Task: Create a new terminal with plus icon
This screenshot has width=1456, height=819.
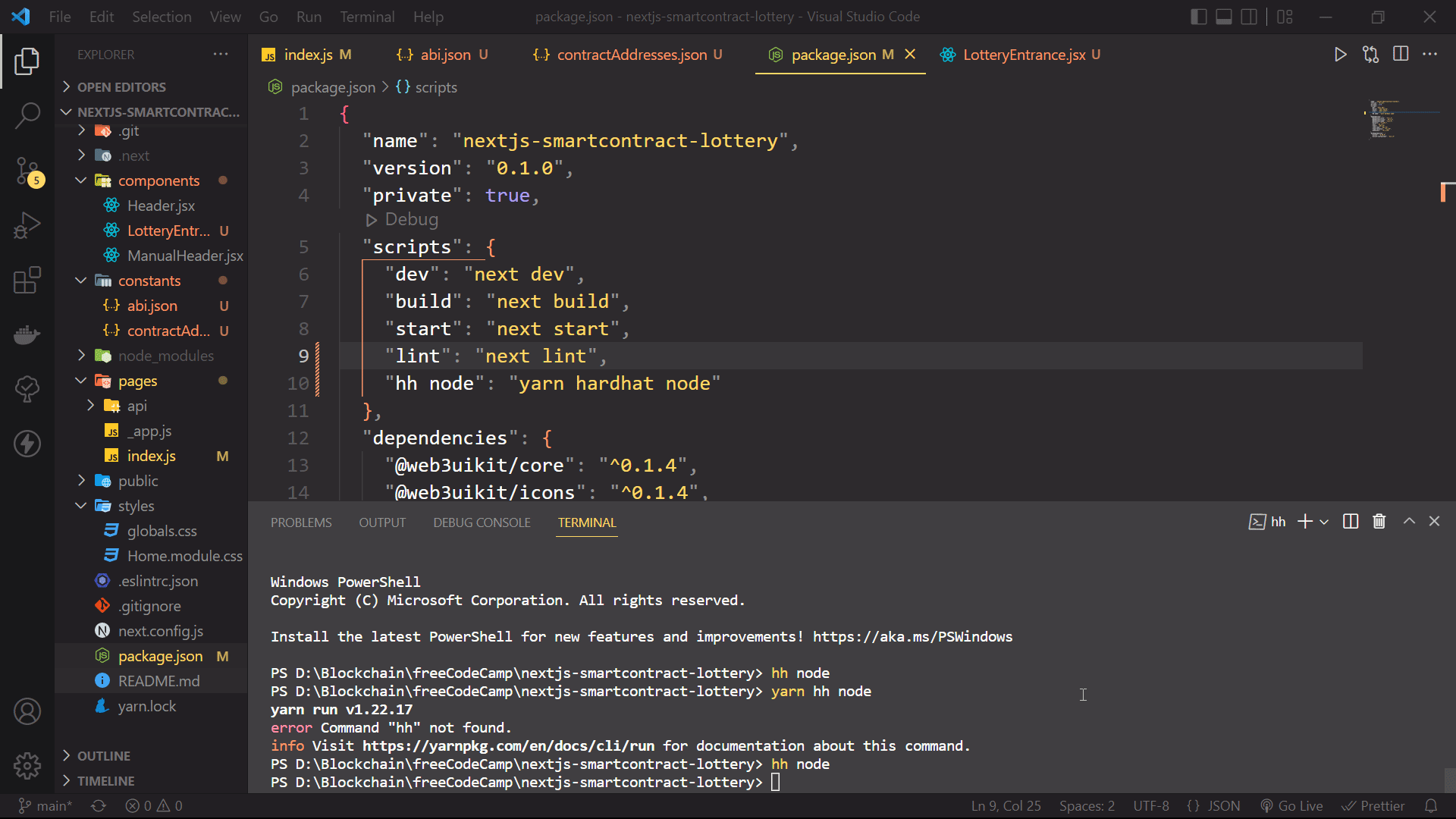Action: [1305, 522]
